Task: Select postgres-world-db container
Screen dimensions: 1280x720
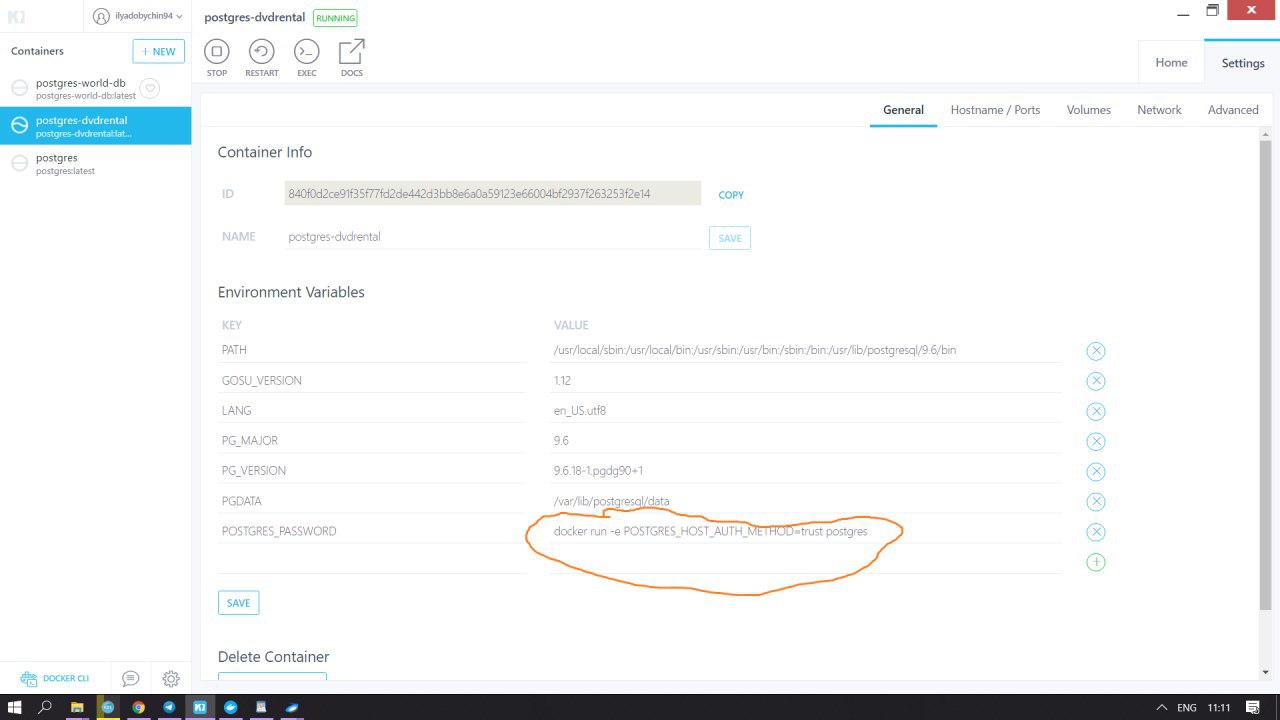Action: (95, 89)
